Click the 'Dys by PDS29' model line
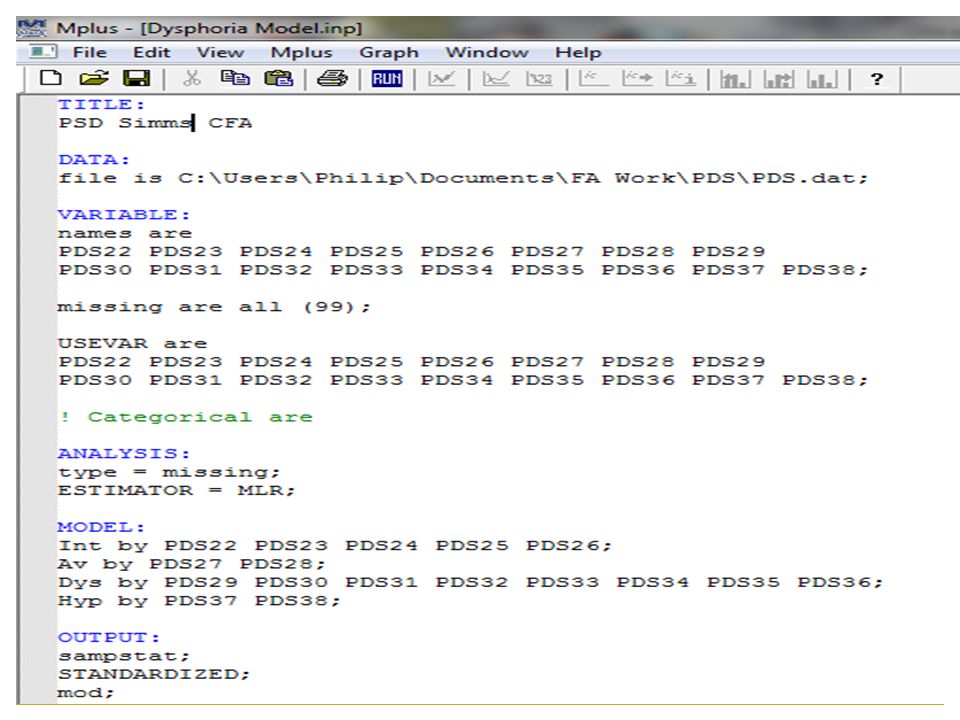The image size is (960, 720). click(471, 582)
